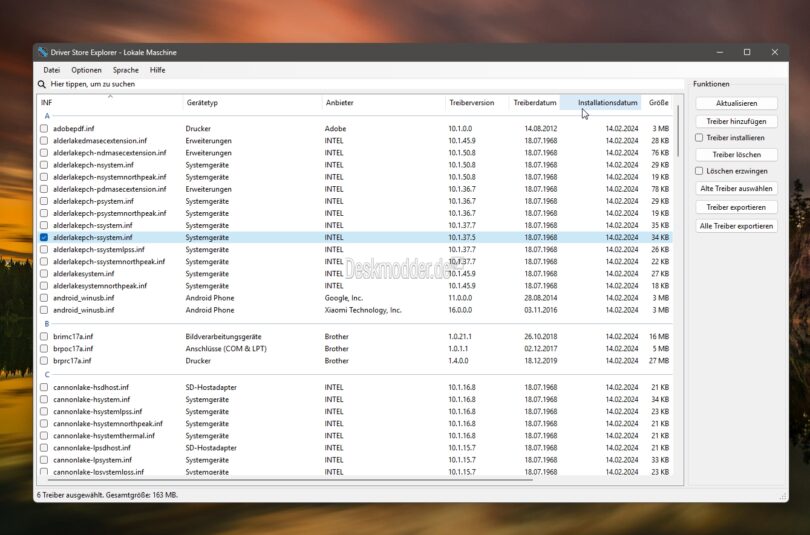Check the adobepdf.inf driver checkbox
This screenshot has height=535, width=810.
pos(44,129)
